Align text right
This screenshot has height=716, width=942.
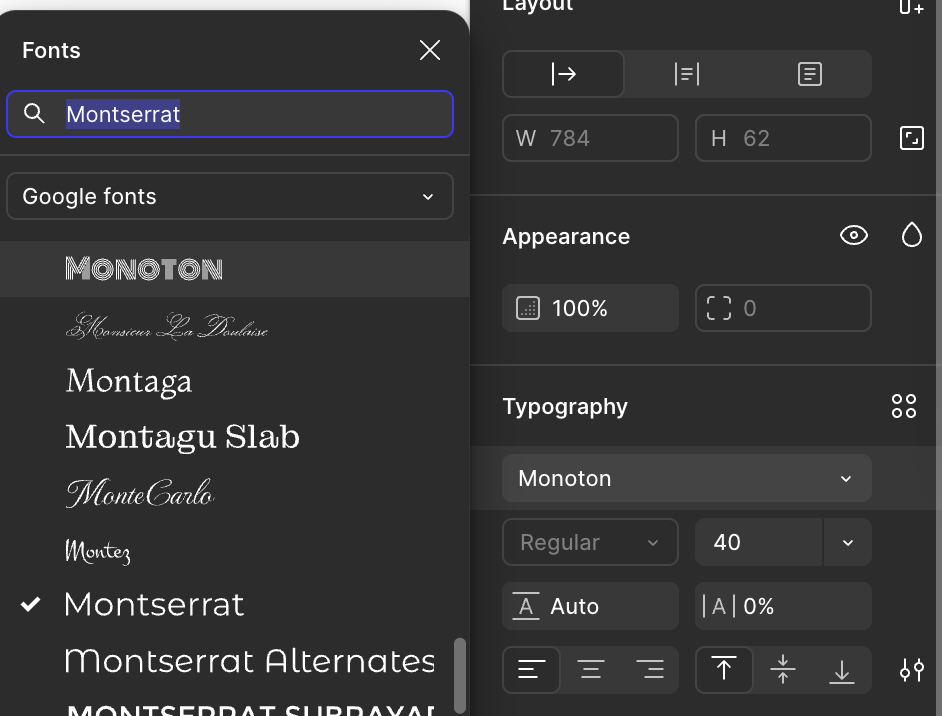[x=650, y=669]
